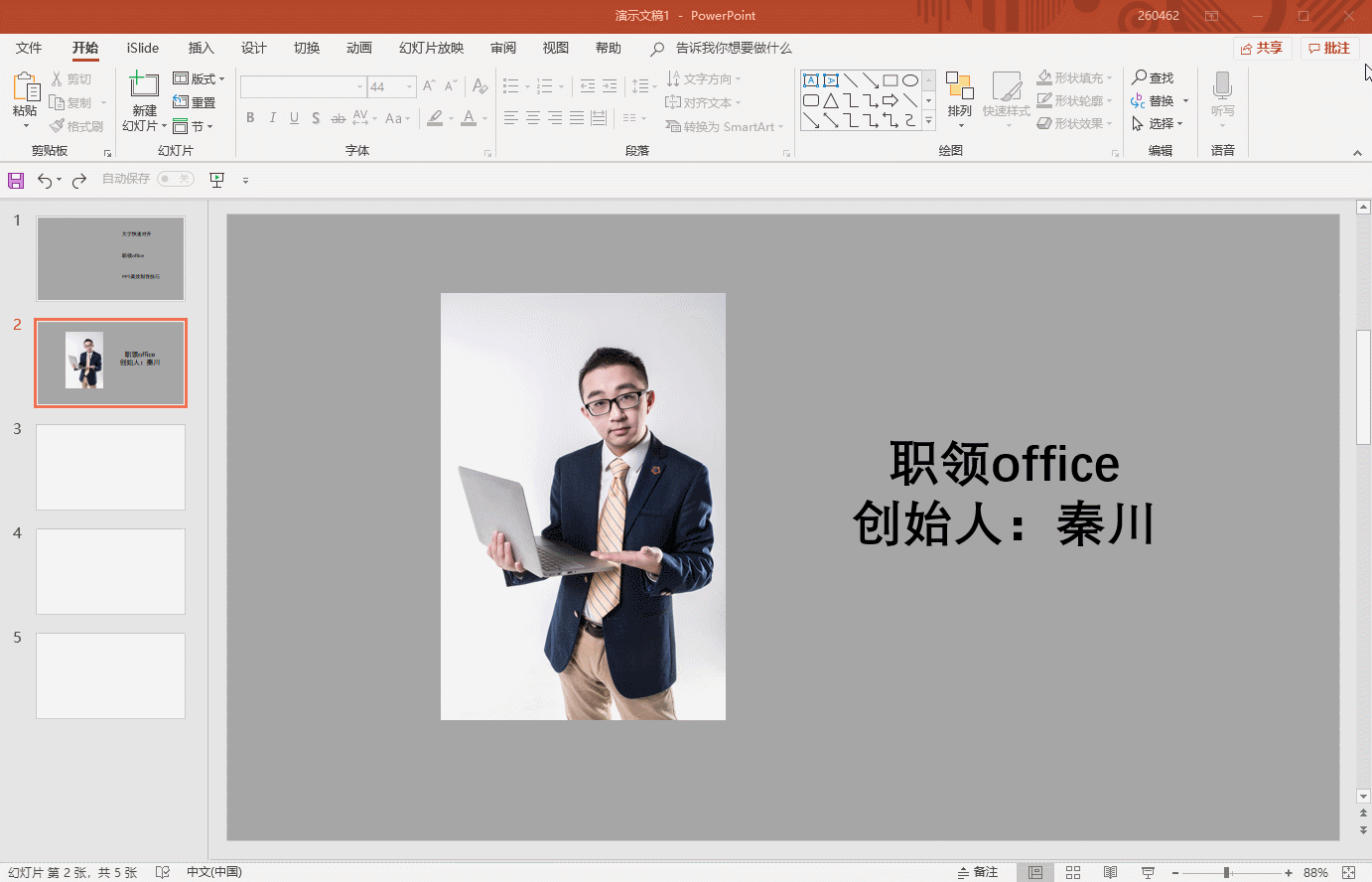
Task: Open comments with the 批注 button
Action: pyautogui.click(x=1328, y=48)
